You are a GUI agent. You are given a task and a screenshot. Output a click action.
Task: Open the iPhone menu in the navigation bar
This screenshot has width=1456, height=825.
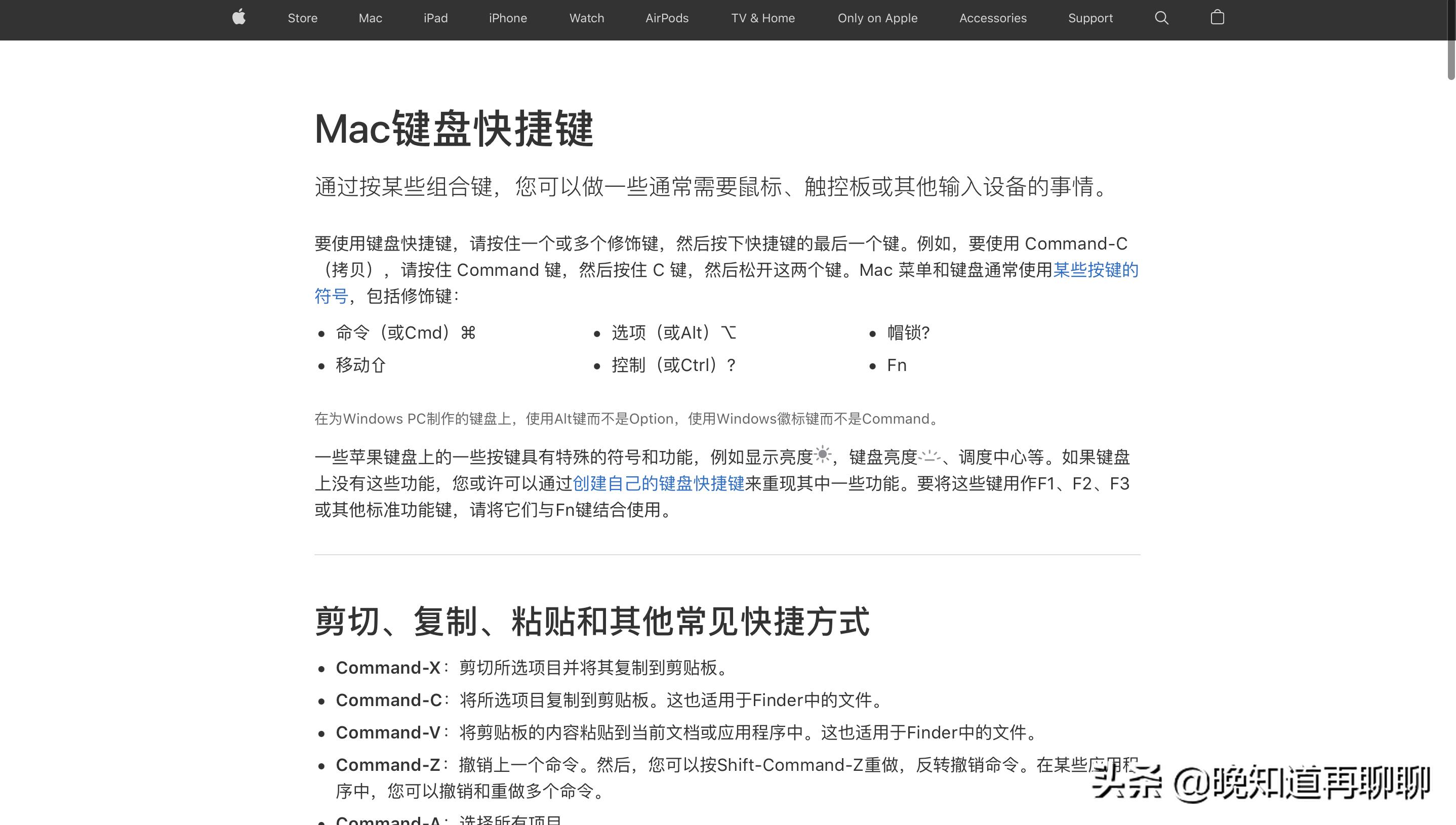[507, 18]
